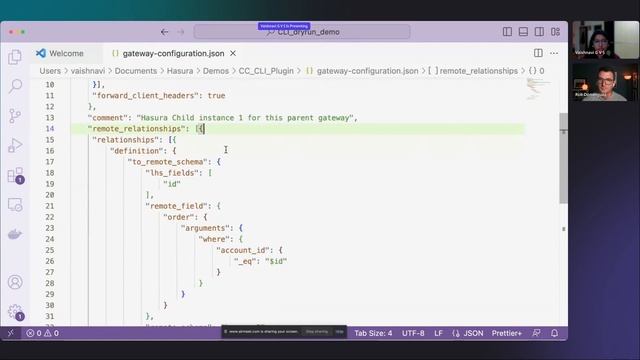
Task: Close the gateway-configuration.json tab
Action: 233,53
